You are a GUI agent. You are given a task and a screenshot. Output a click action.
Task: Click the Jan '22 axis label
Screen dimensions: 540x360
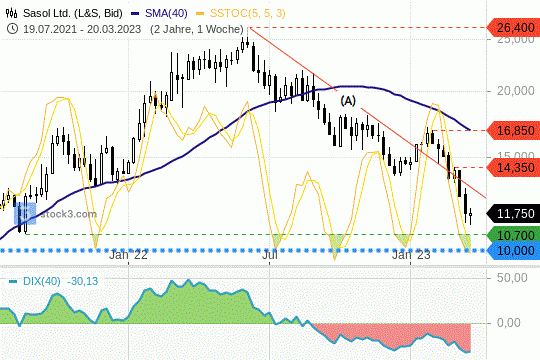pyautogui.click(x=128, y=255)
